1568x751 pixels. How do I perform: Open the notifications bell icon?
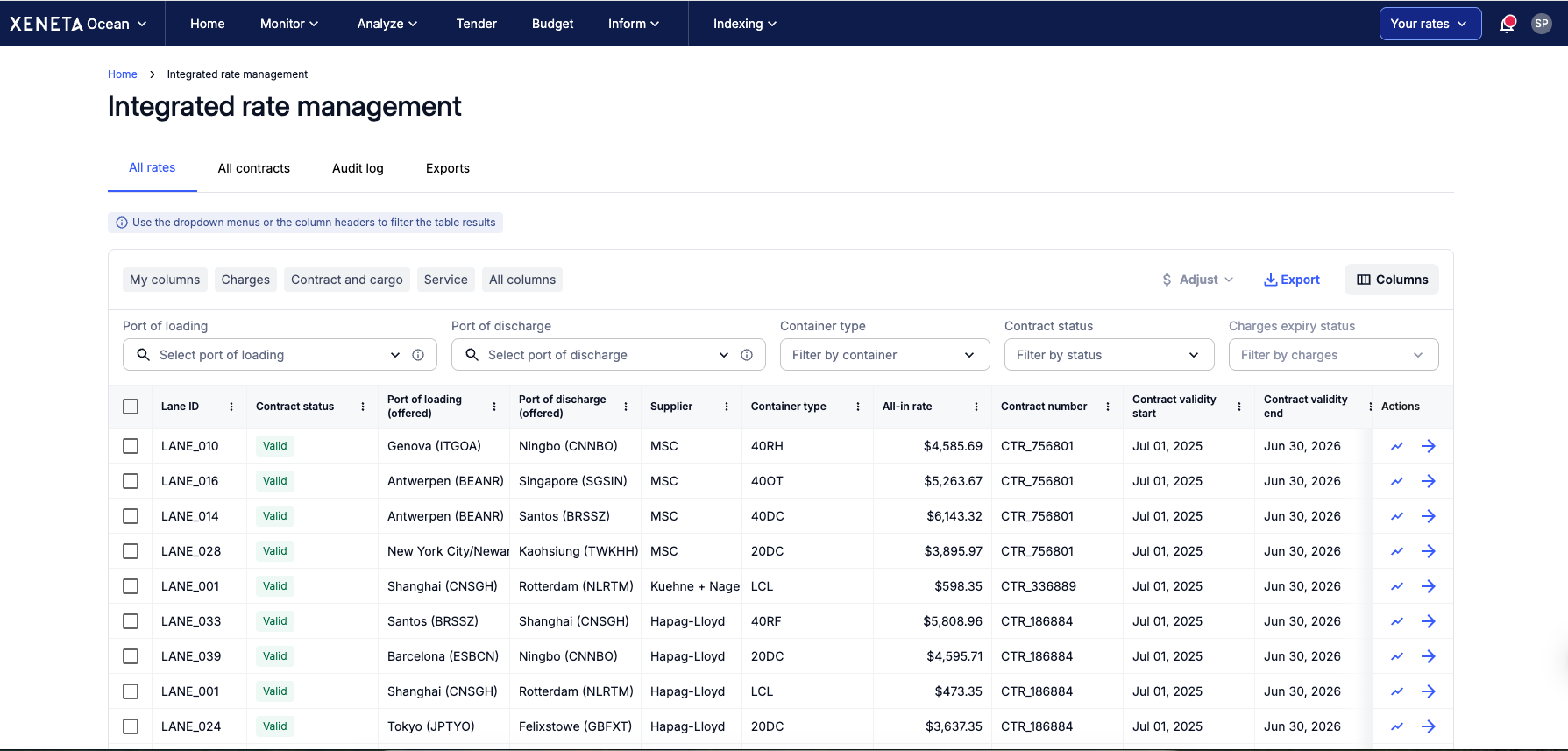click(1507, 25)
